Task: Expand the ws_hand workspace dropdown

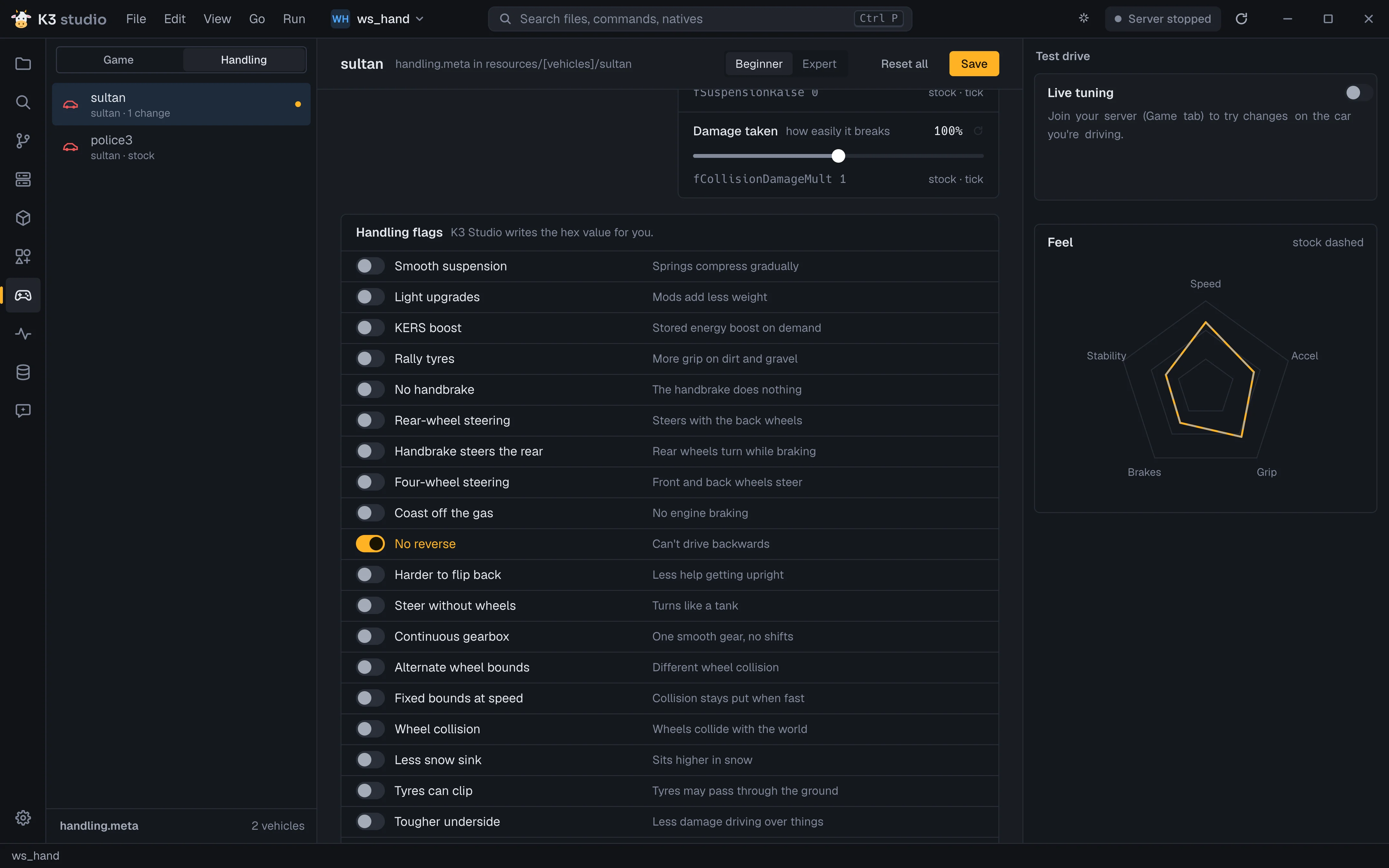Action: [x=378, y=19]
